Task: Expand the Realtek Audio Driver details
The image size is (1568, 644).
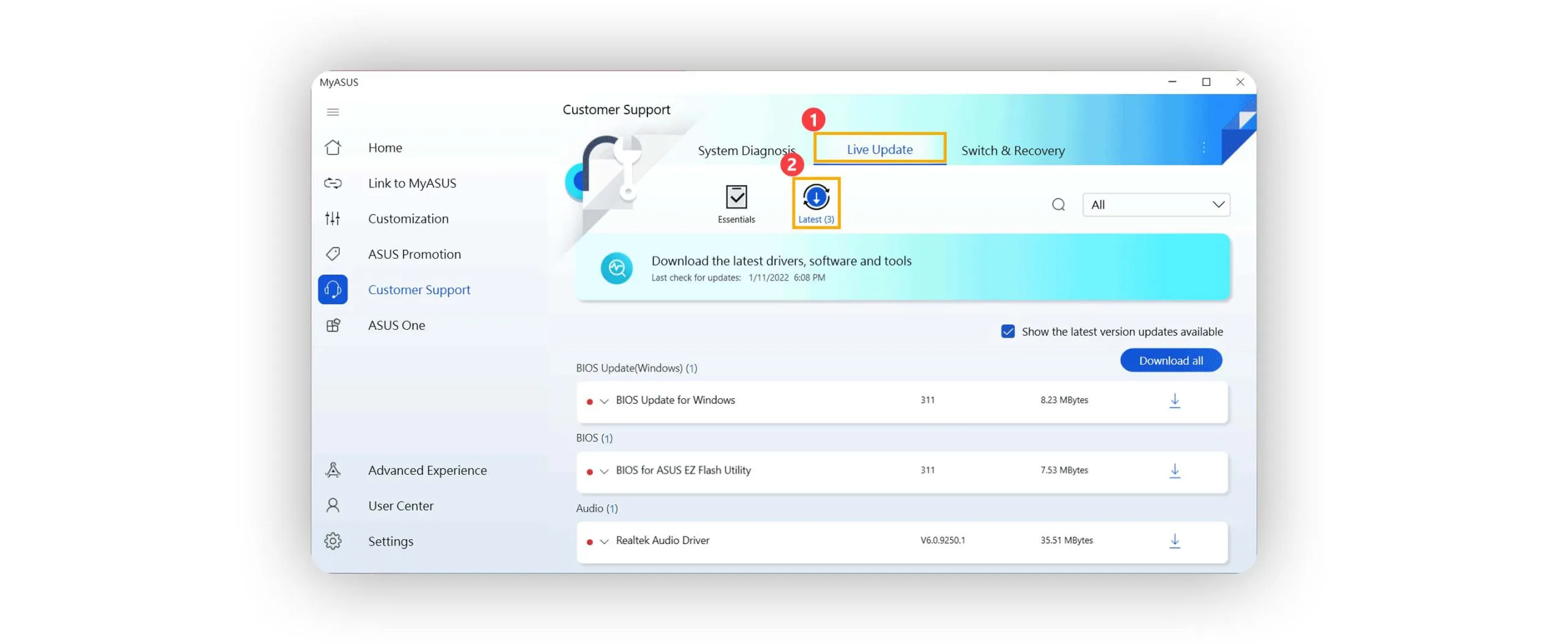Action: 604,542
